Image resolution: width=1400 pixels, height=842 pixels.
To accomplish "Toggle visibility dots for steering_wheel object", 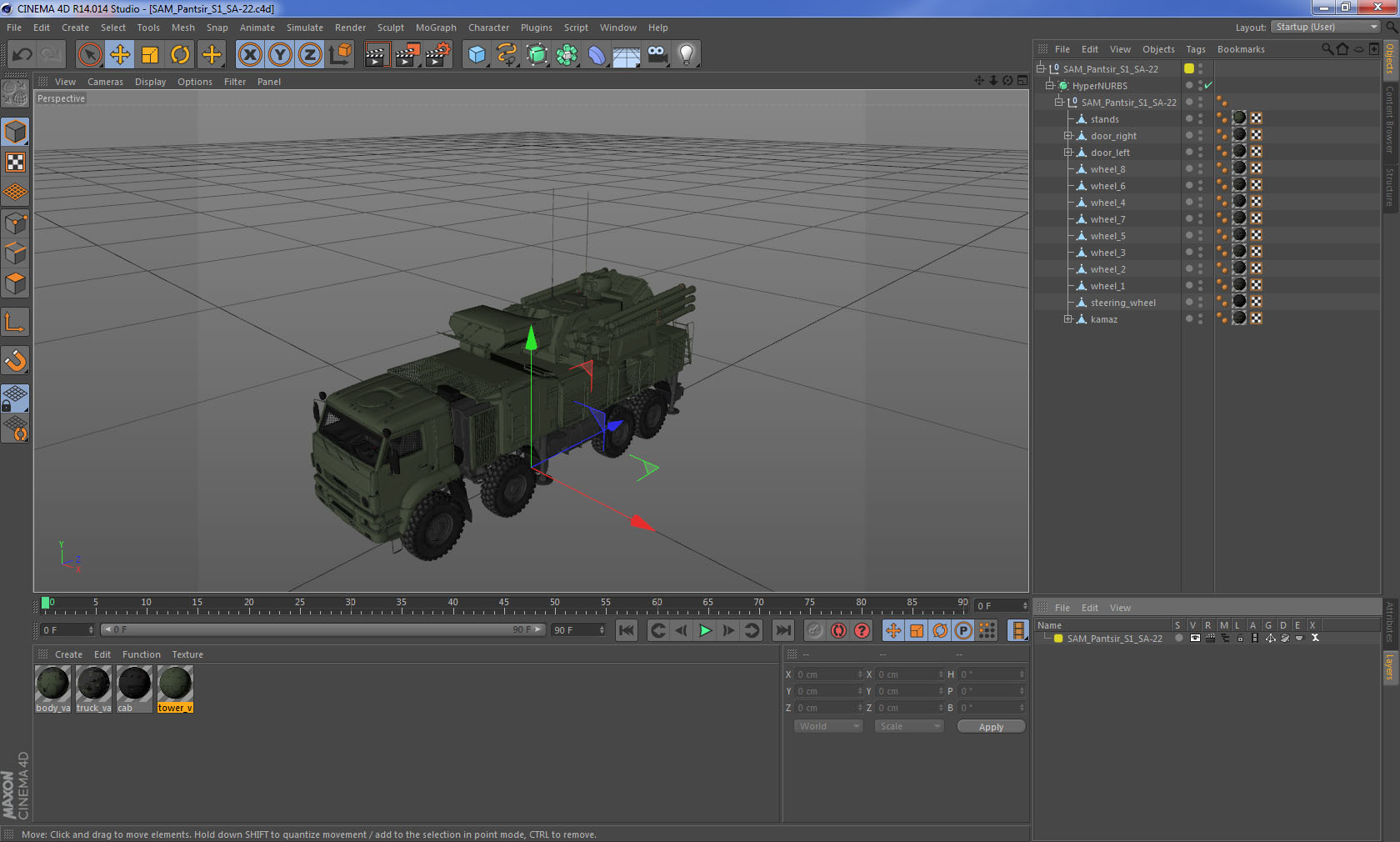I will [1200, 302].
